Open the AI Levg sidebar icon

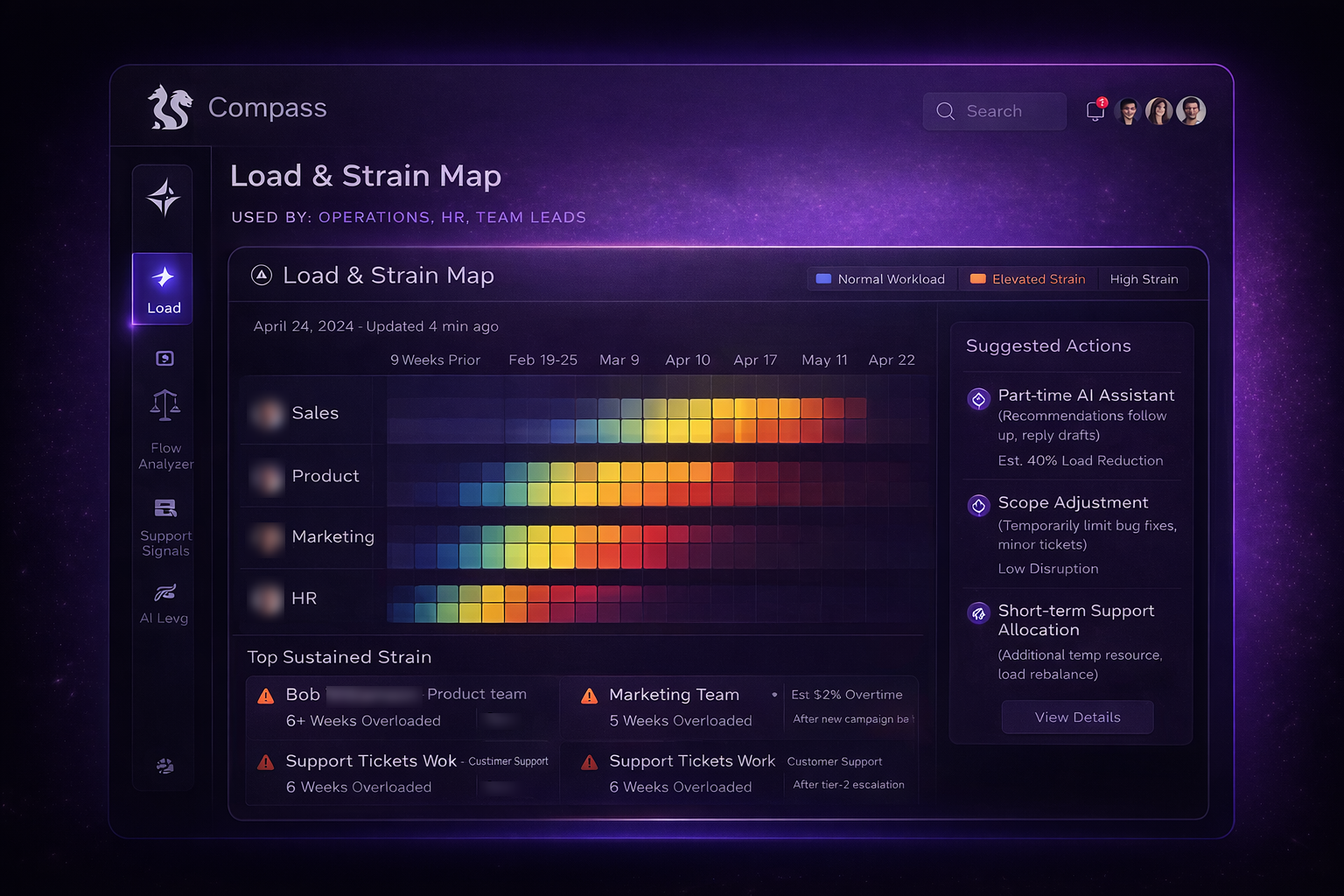coord(164,593)
